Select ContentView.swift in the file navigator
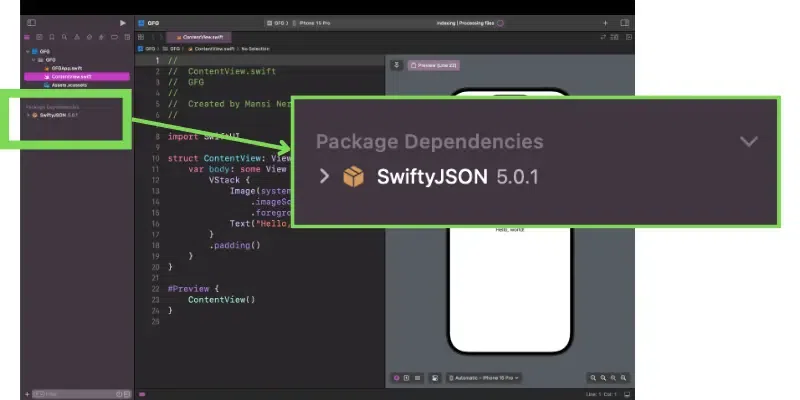Screen dimensions: 800x400 coord(77,77)
